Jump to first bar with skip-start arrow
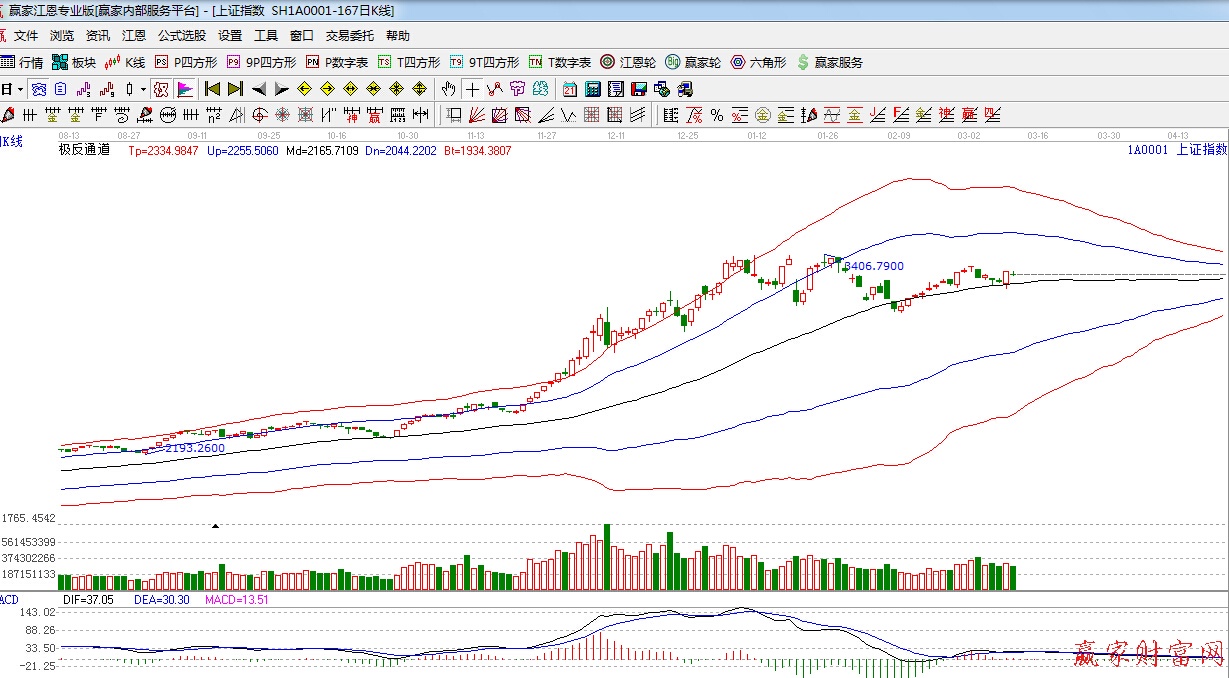This screenshot has width=1229, height=678. coord(212,88)
